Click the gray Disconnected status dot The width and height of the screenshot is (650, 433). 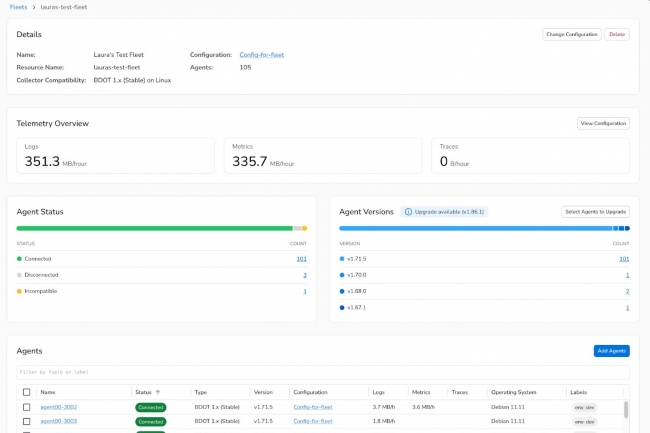click(20, 275)
